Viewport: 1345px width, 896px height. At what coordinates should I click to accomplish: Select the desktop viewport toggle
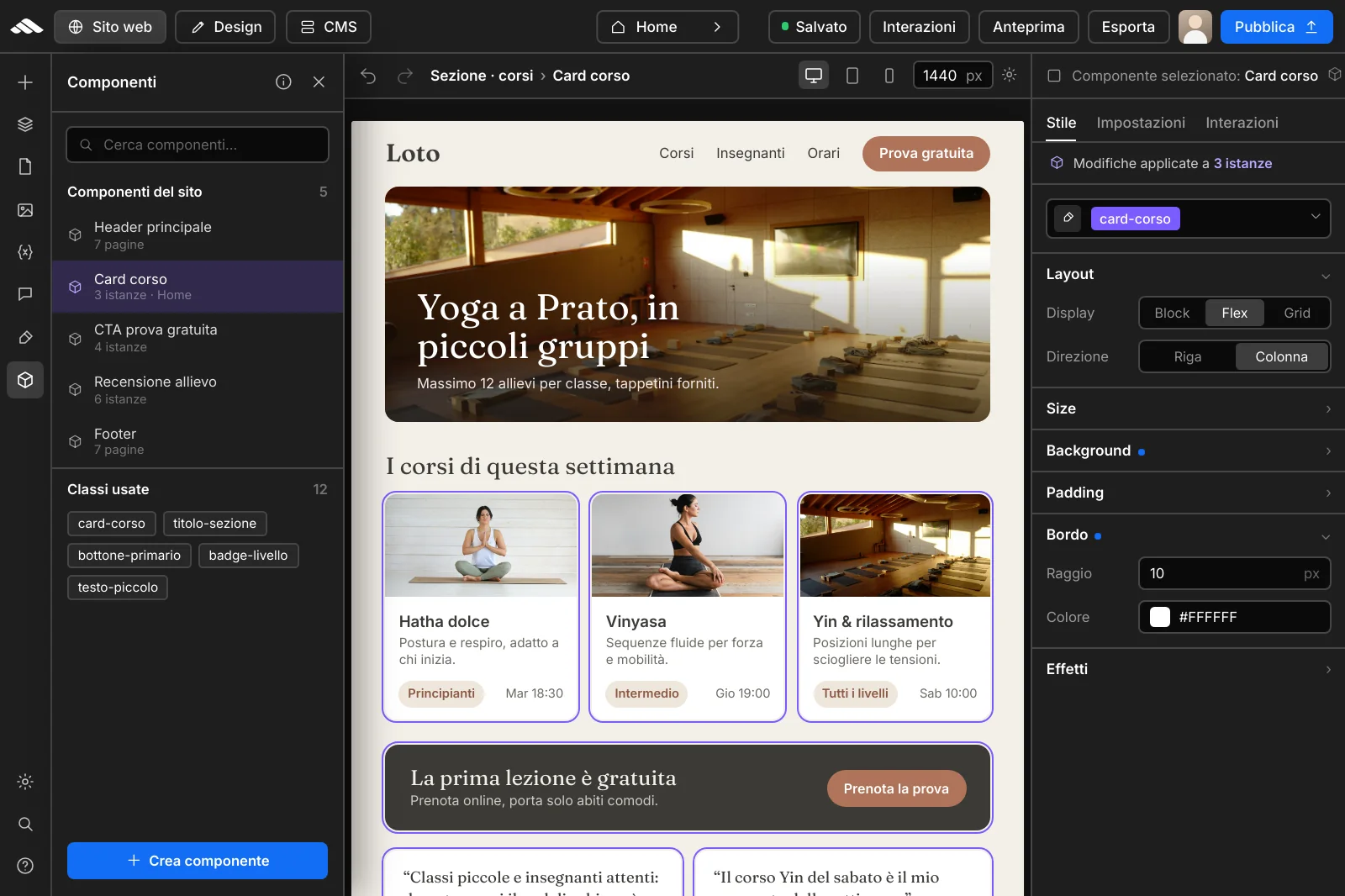(x=814, y=76)
